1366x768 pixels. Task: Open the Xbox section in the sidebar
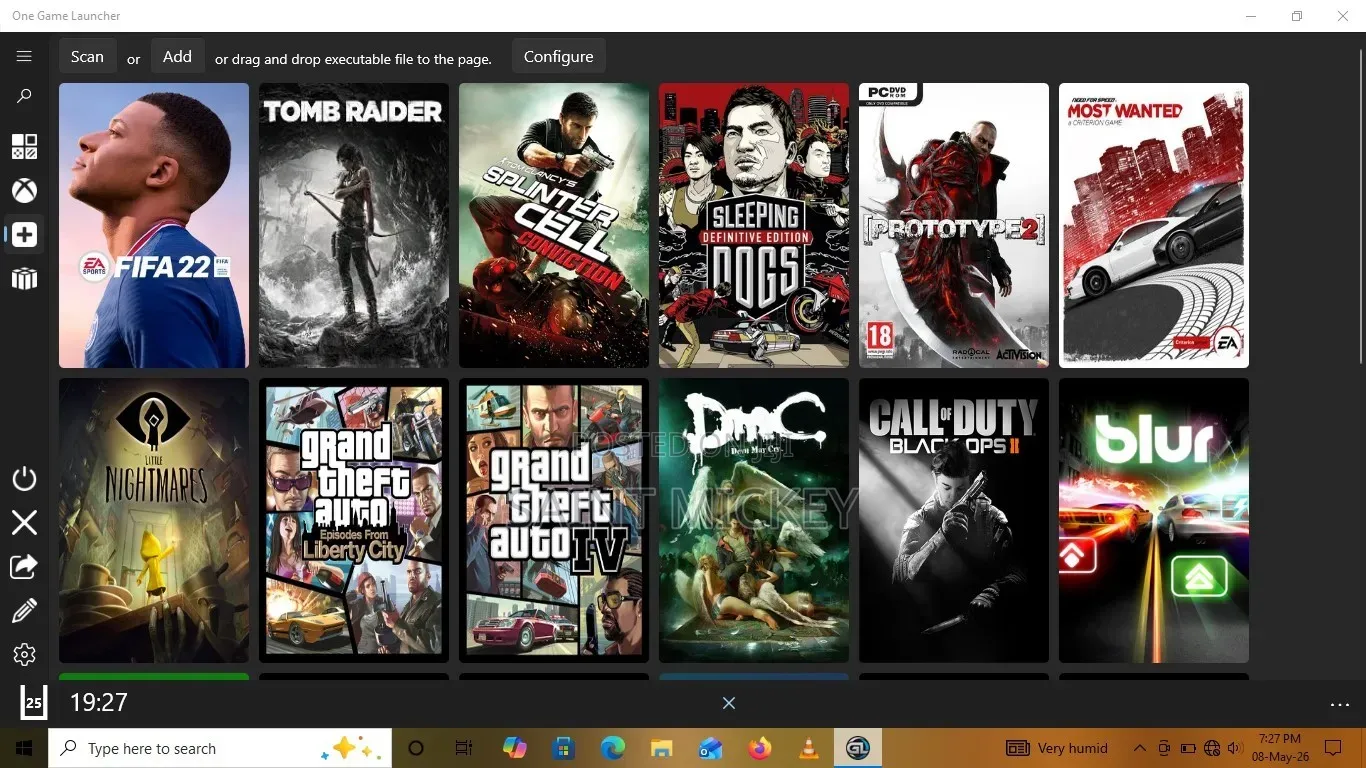tap(24, 190)
